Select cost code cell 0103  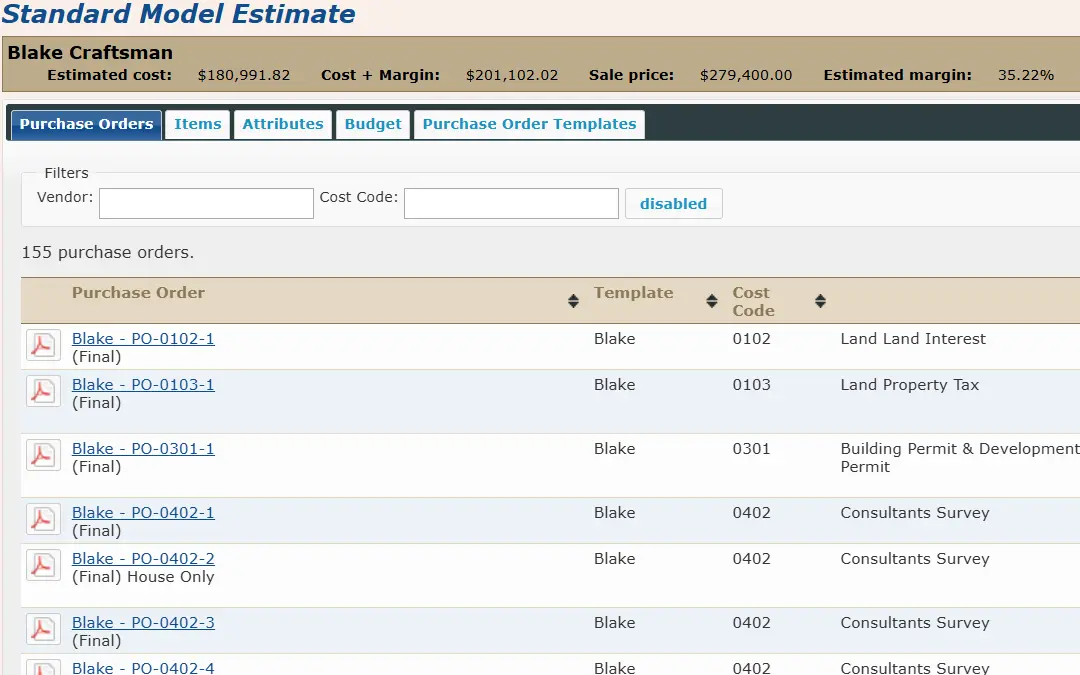[751, 385]
